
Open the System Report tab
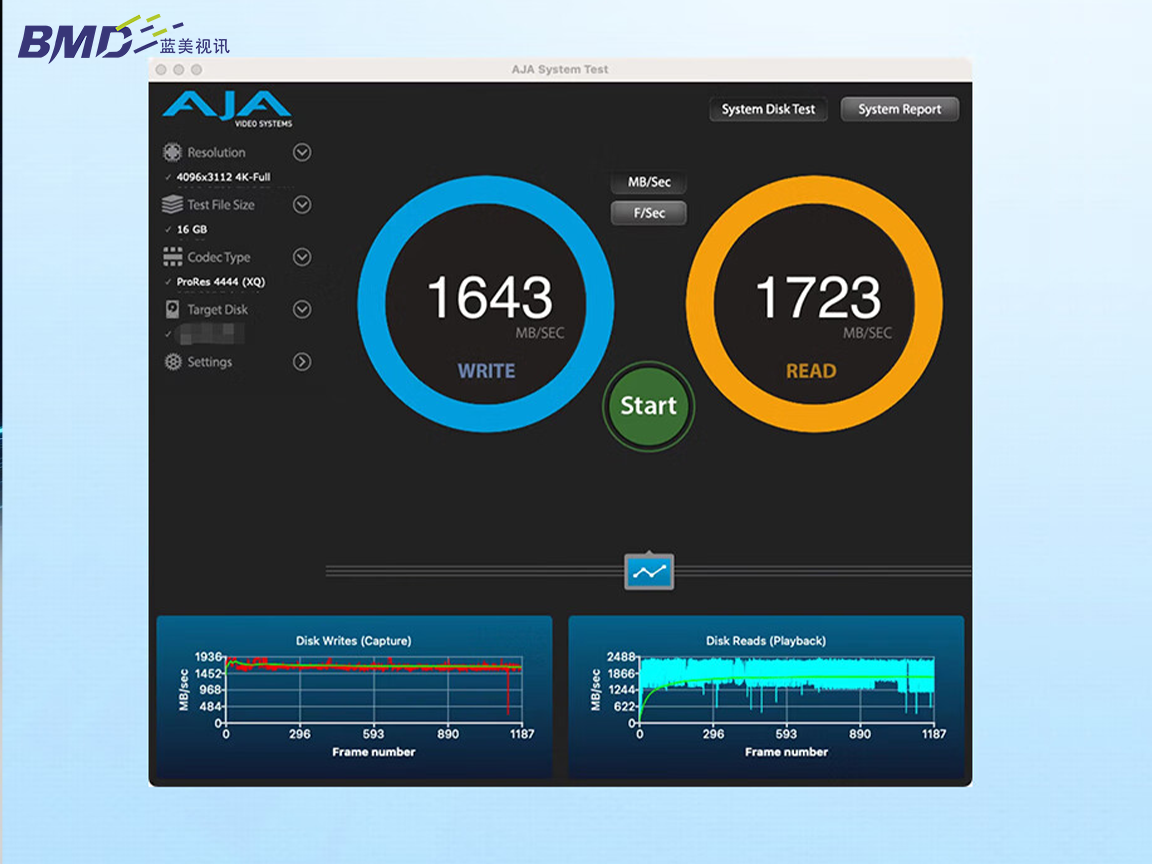click(899, 109)
